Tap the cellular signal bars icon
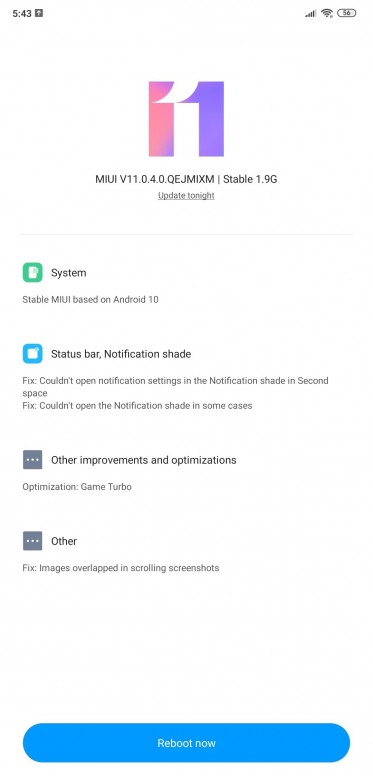Viewport: 373px width, 776px height. (311, 14)
